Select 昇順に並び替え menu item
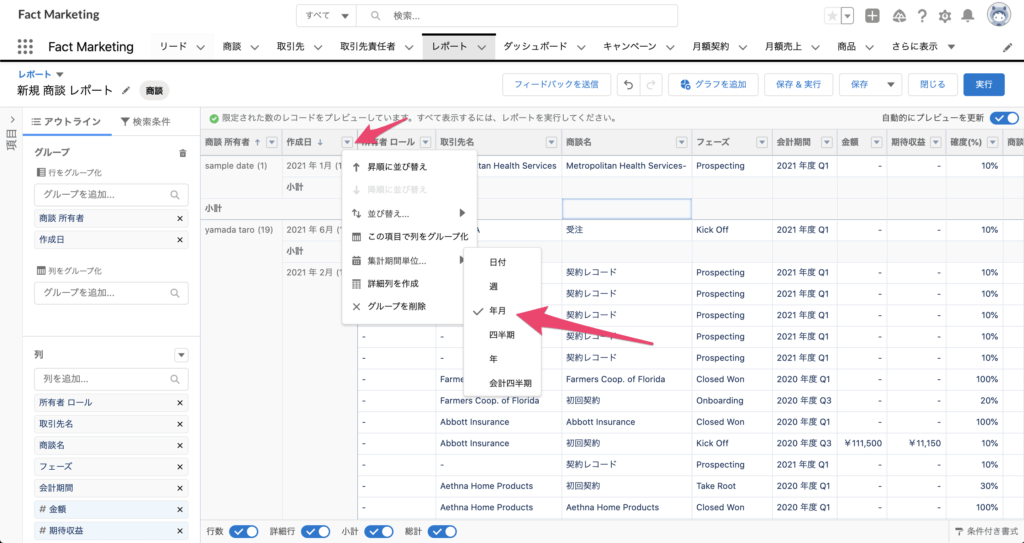 [x=409, y=167]
